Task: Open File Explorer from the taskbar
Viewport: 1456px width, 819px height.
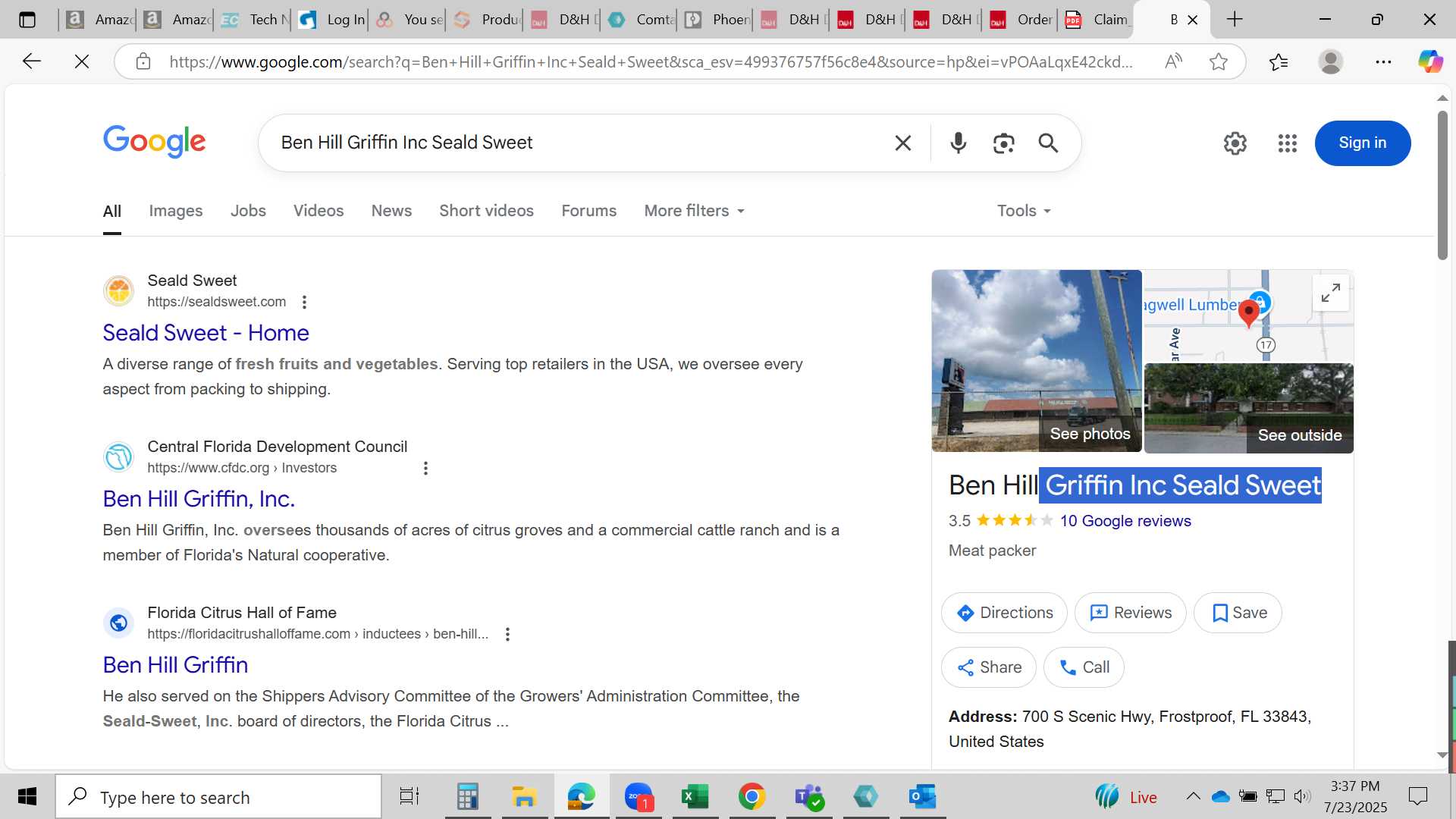Action: tap(524, 796)
